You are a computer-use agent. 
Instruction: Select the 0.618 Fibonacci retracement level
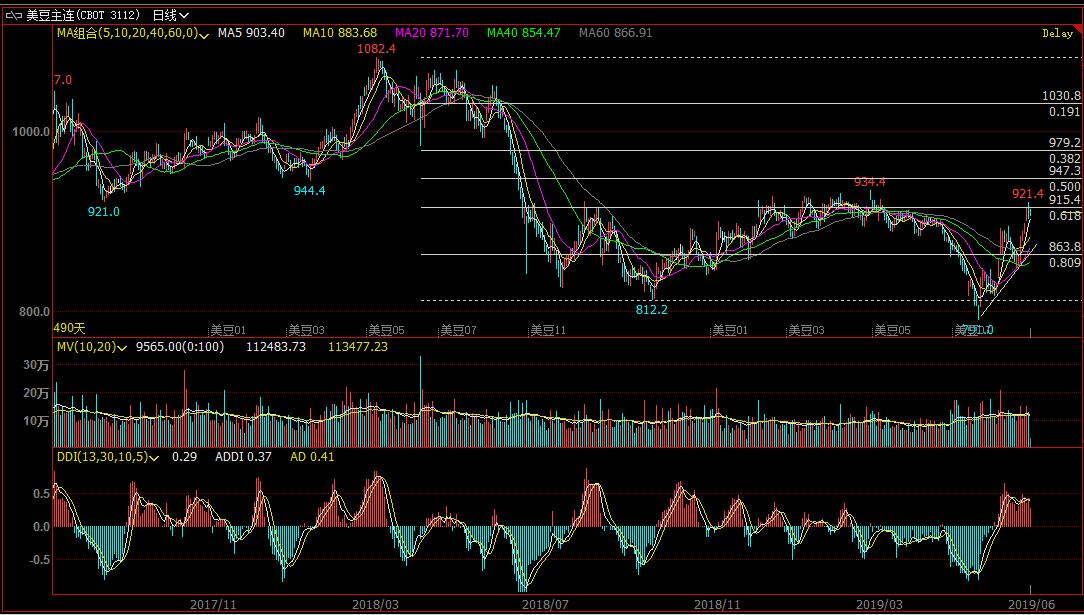pyautogui.click(x=1064, y=216)
